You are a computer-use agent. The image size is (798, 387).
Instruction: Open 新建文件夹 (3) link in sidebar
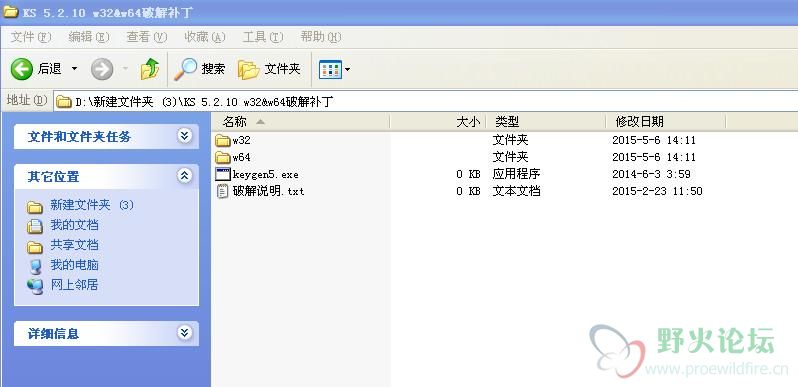point(92,205)
